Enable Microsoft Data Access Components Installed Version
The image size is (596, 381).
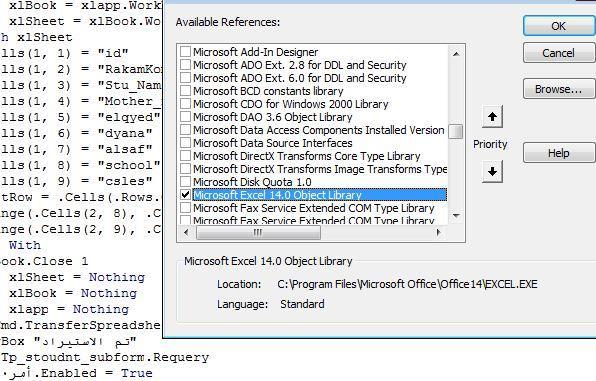(x=185, y=129)
